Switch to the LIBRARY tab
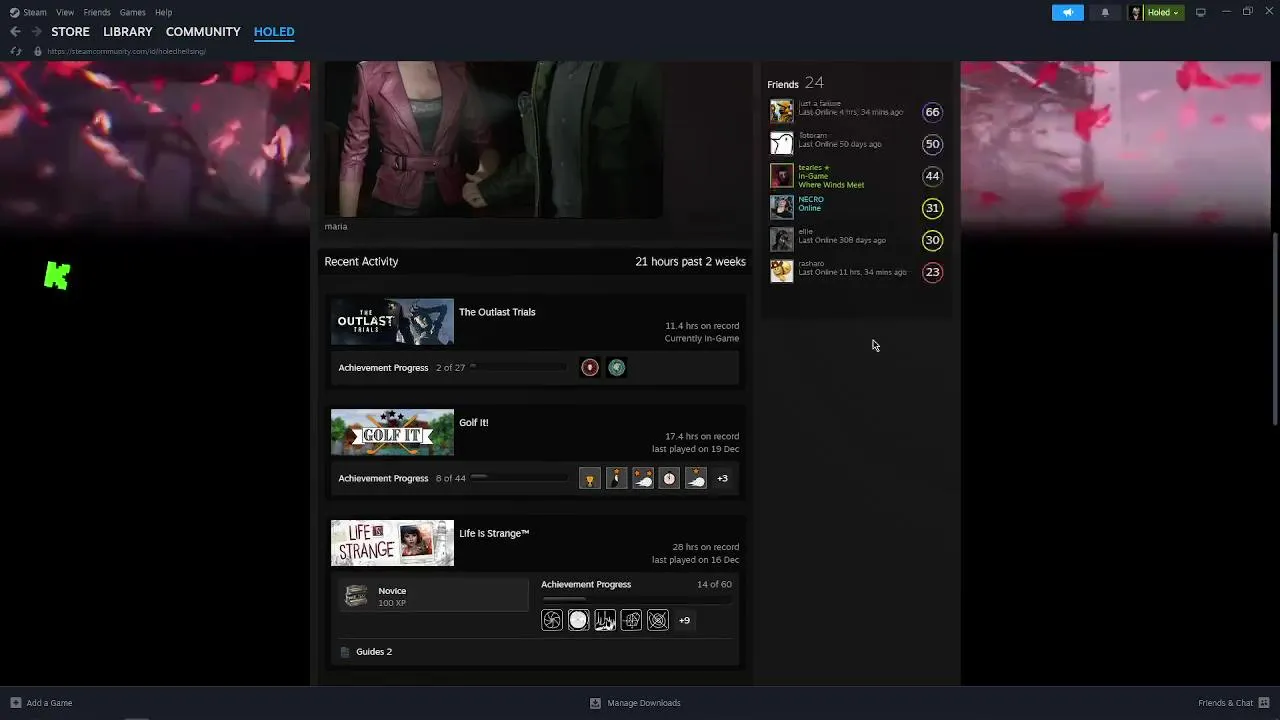Screen dimensions: 1280x720 [128, 32]
